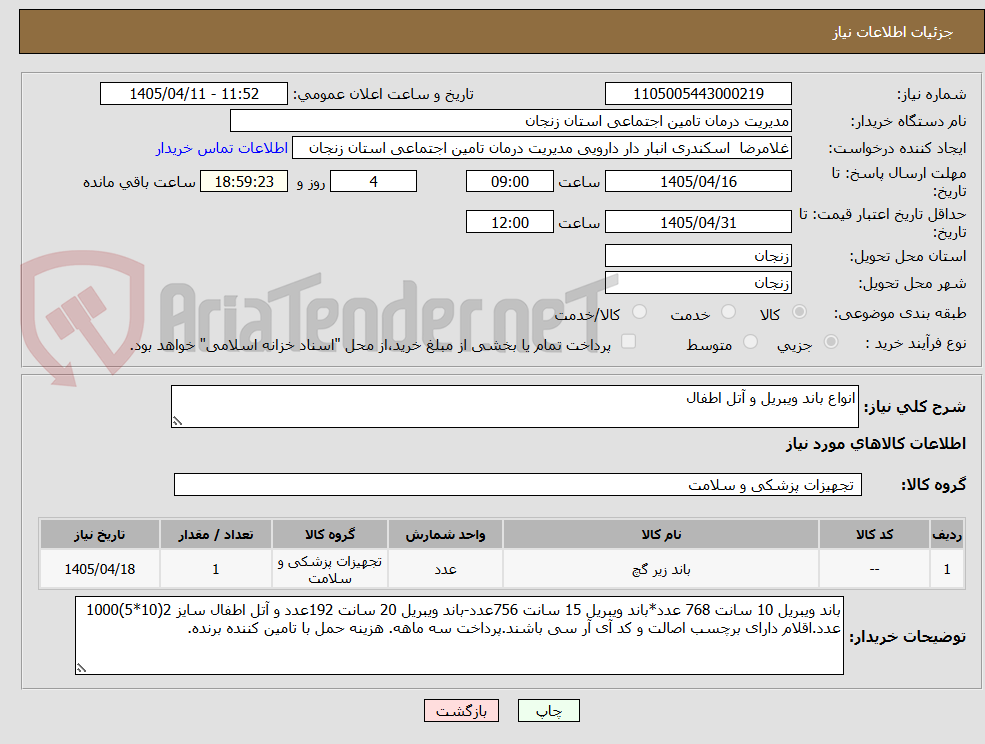This screenshot has width=985, height=744.
Task: Click the گروه کالا column header
Action: pyautogui.click(x=330, y=535)
